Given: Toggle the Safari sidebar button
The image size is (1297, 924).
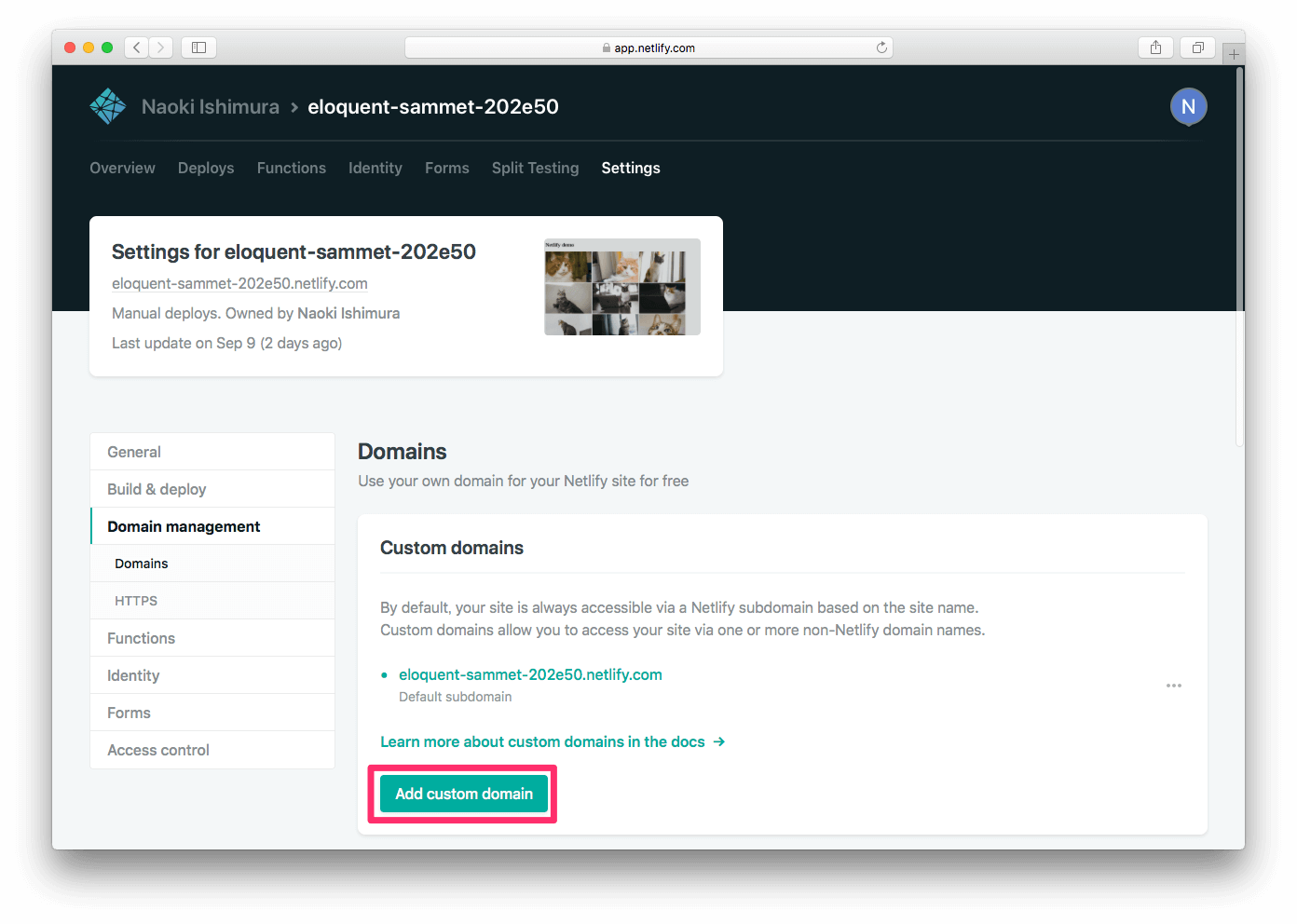Looking at the screenshot, I should click(x=198, y=48).
